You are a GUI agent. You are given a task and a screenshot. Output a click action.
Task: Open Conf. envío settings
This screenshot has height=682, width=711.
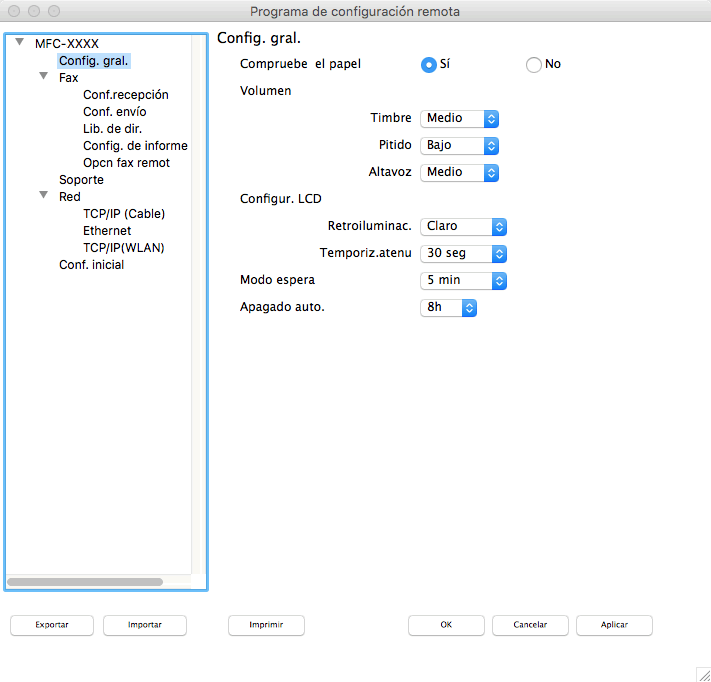(x=115, y=112)
